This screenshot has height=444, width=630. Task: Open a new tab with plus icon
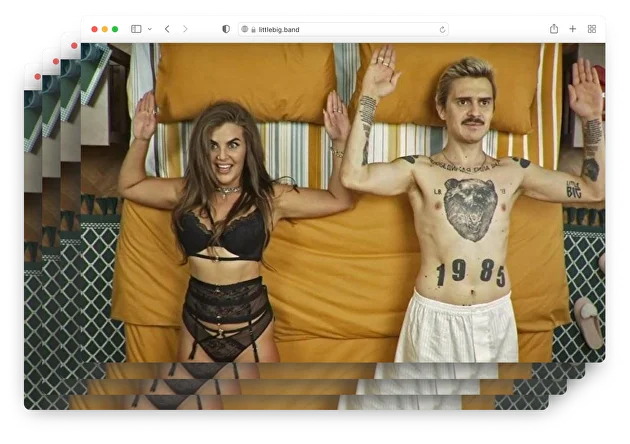tap(572, 29)
